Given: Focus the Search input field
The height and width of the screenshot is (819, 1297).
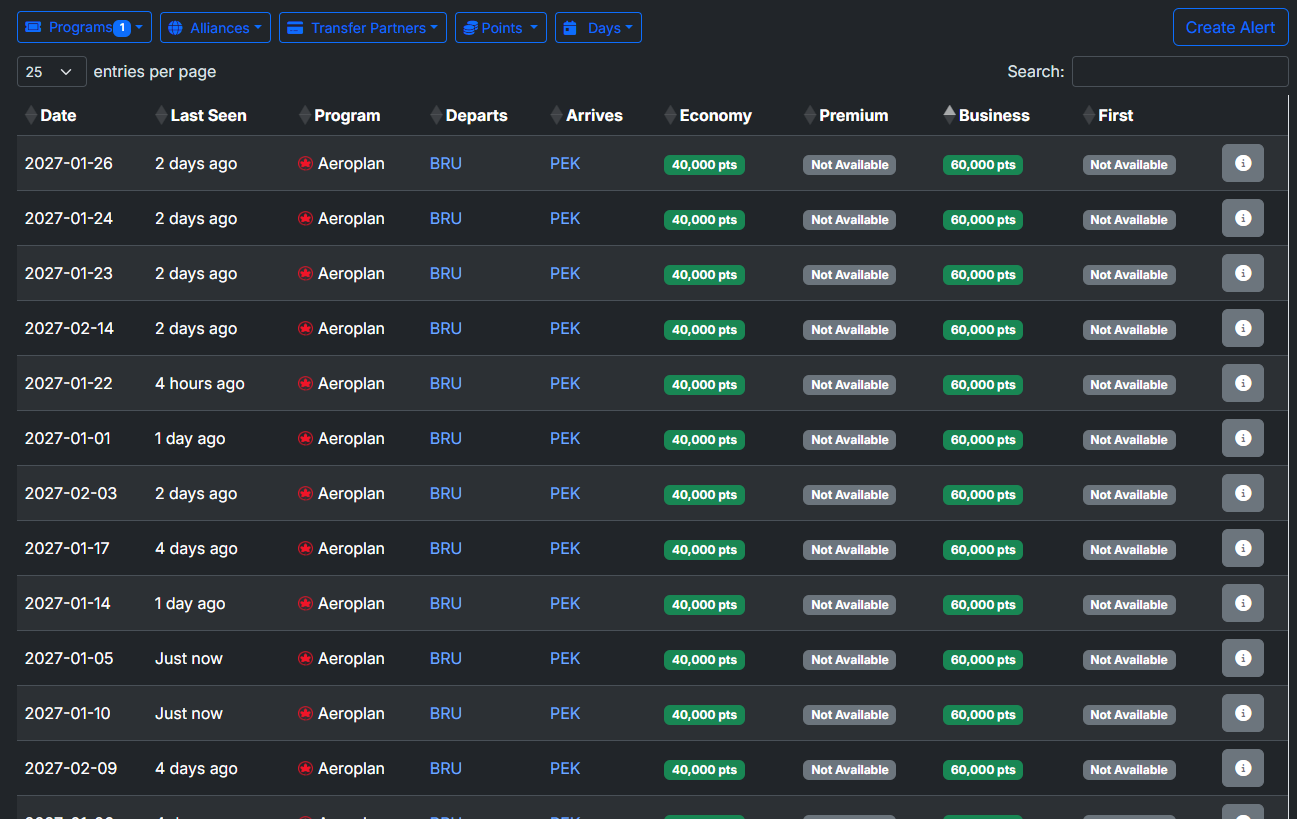Looking at the screenshot, I should pyautogui.click(x=1180, y=72).
